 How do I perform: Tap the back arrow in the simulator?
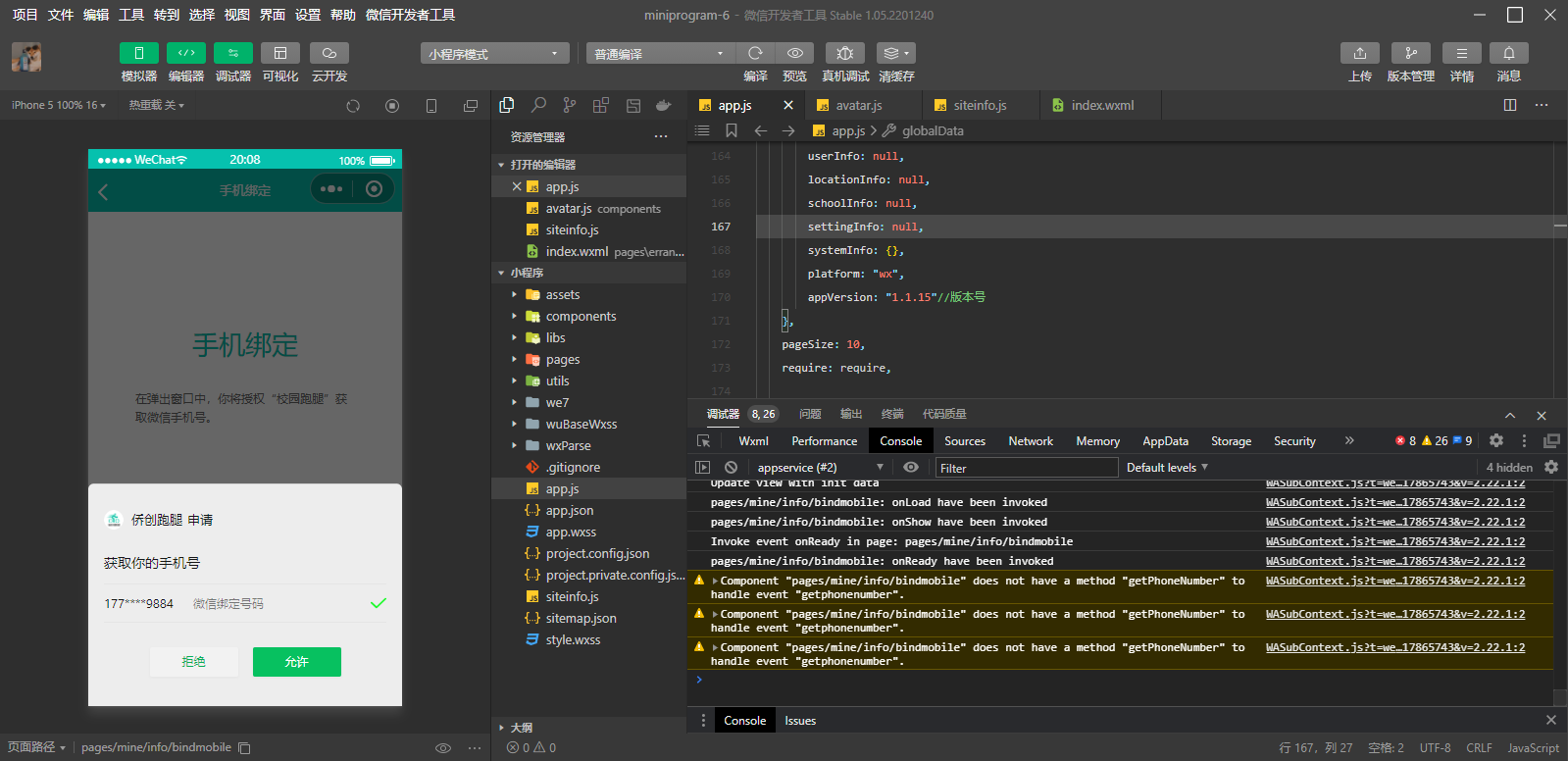pos(104,191)
